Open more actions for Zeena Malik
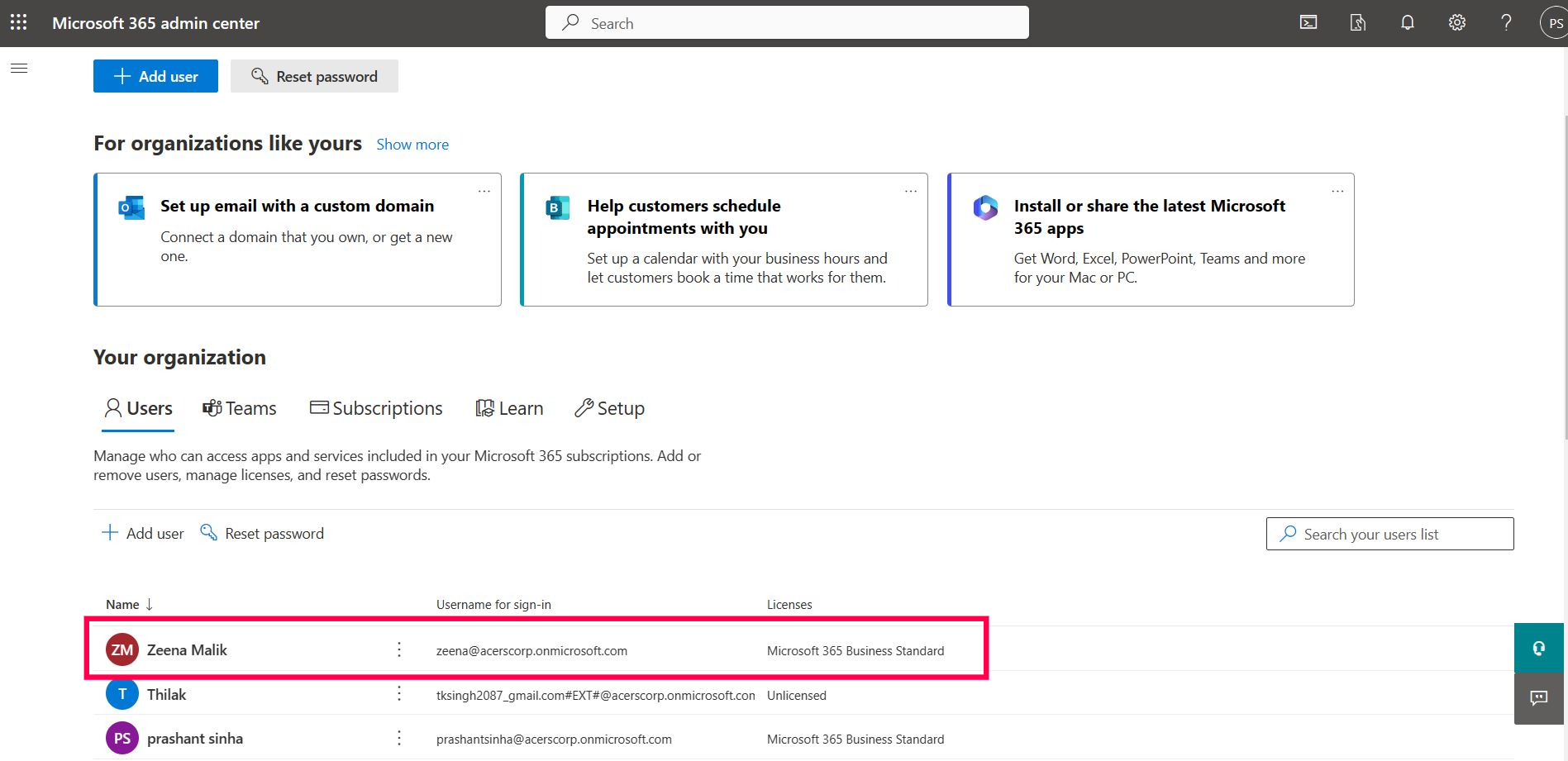Image resolution: width=1568 pixels, height=761 pixels. point(399,650)
